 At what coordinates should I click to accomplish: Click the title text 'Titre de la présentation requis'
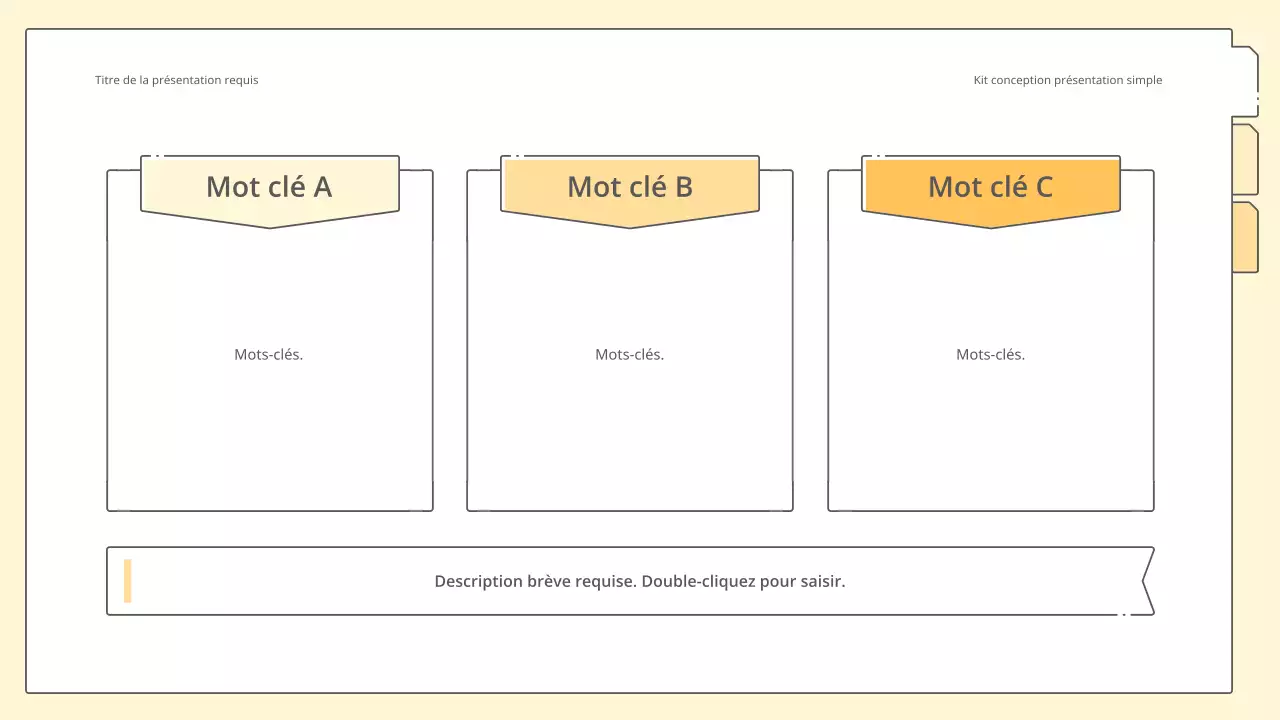coord(176,79)
